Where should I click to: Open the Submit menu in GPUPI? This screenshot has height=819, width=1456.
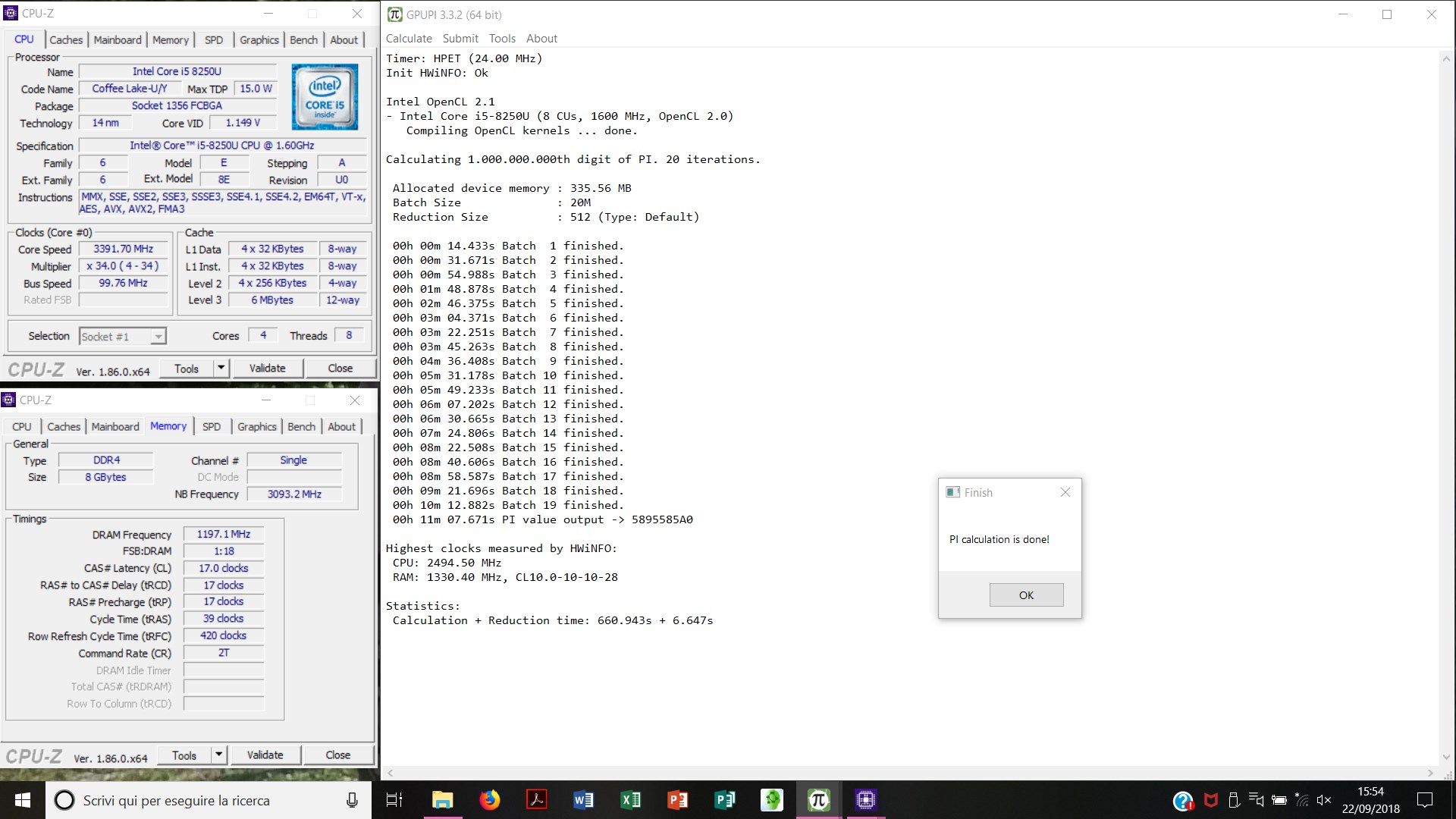pyautogui.click(x=460, y=39)
